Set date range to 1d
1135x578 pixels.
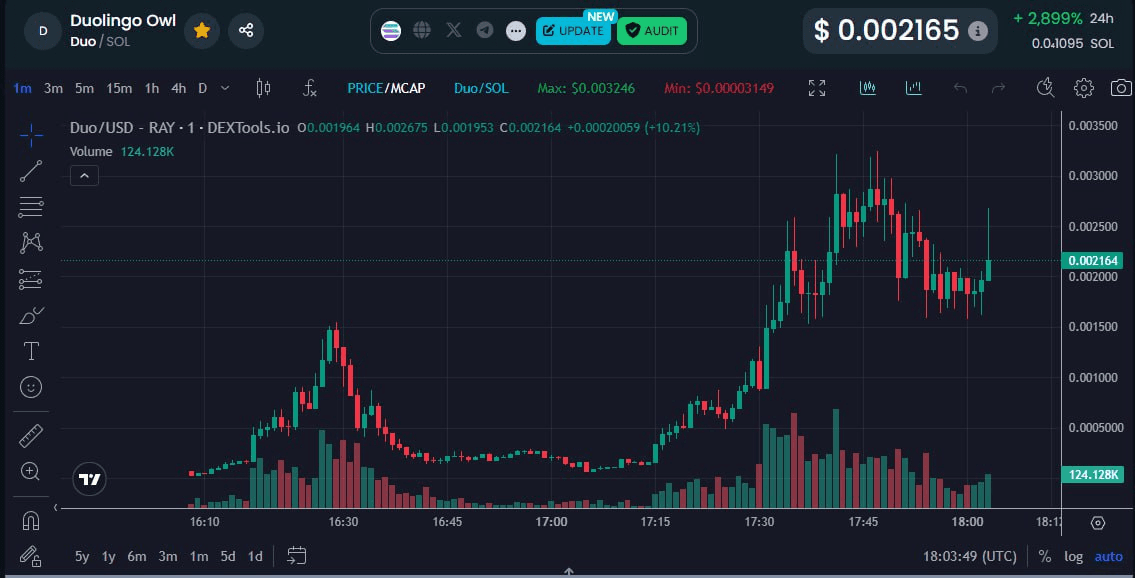coord(255,556)
